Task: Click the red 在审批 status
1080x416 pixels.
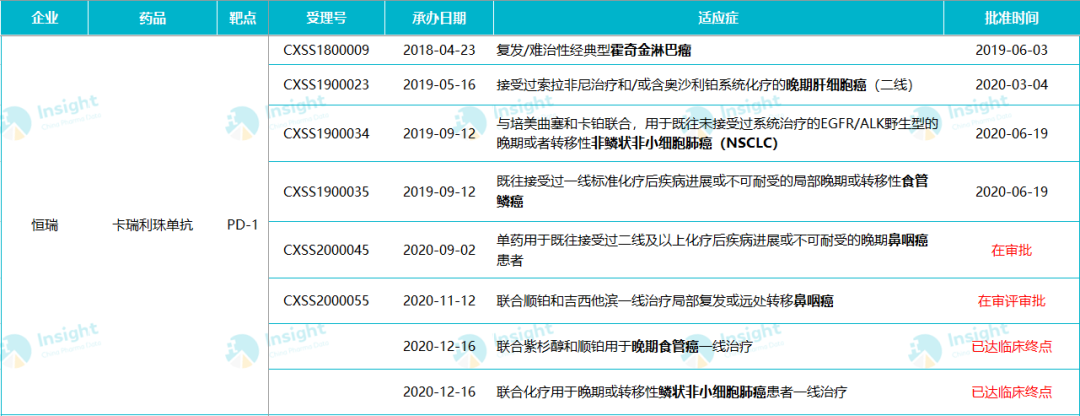Action: [1012, 251]
